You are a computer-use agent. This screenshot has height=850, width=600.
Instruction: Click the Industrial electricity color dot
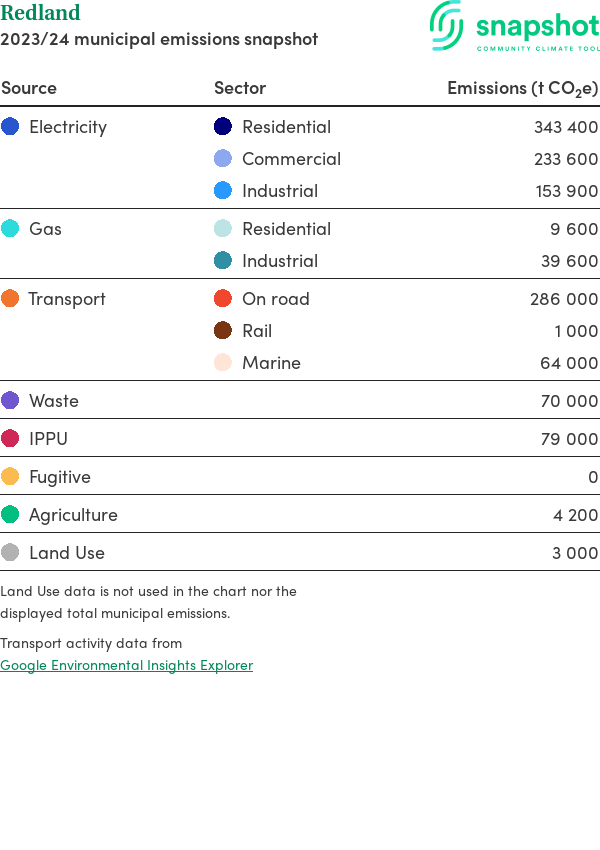(x=223, y=191)
